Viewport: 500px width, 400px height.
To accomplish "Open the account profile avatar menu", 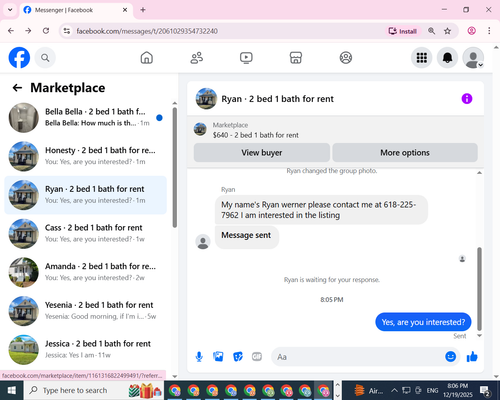I will pyautogui.click(x=473, y=58).
